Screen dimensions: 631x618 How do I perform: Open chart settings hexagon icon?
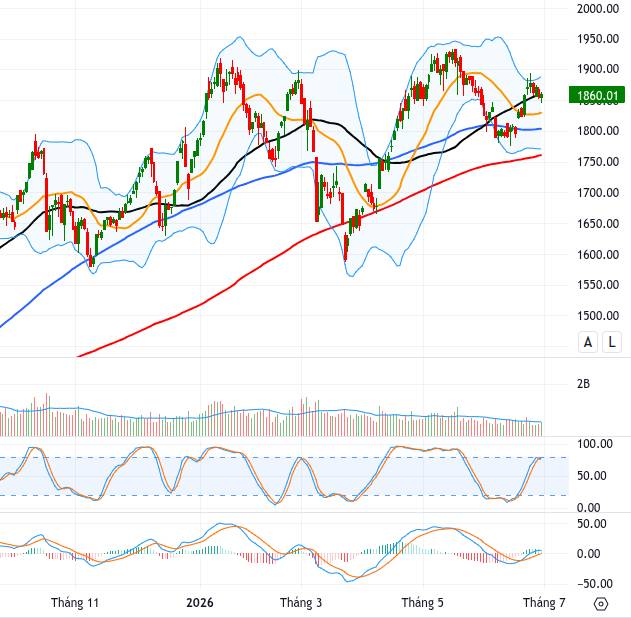click(x=600, y=604)
